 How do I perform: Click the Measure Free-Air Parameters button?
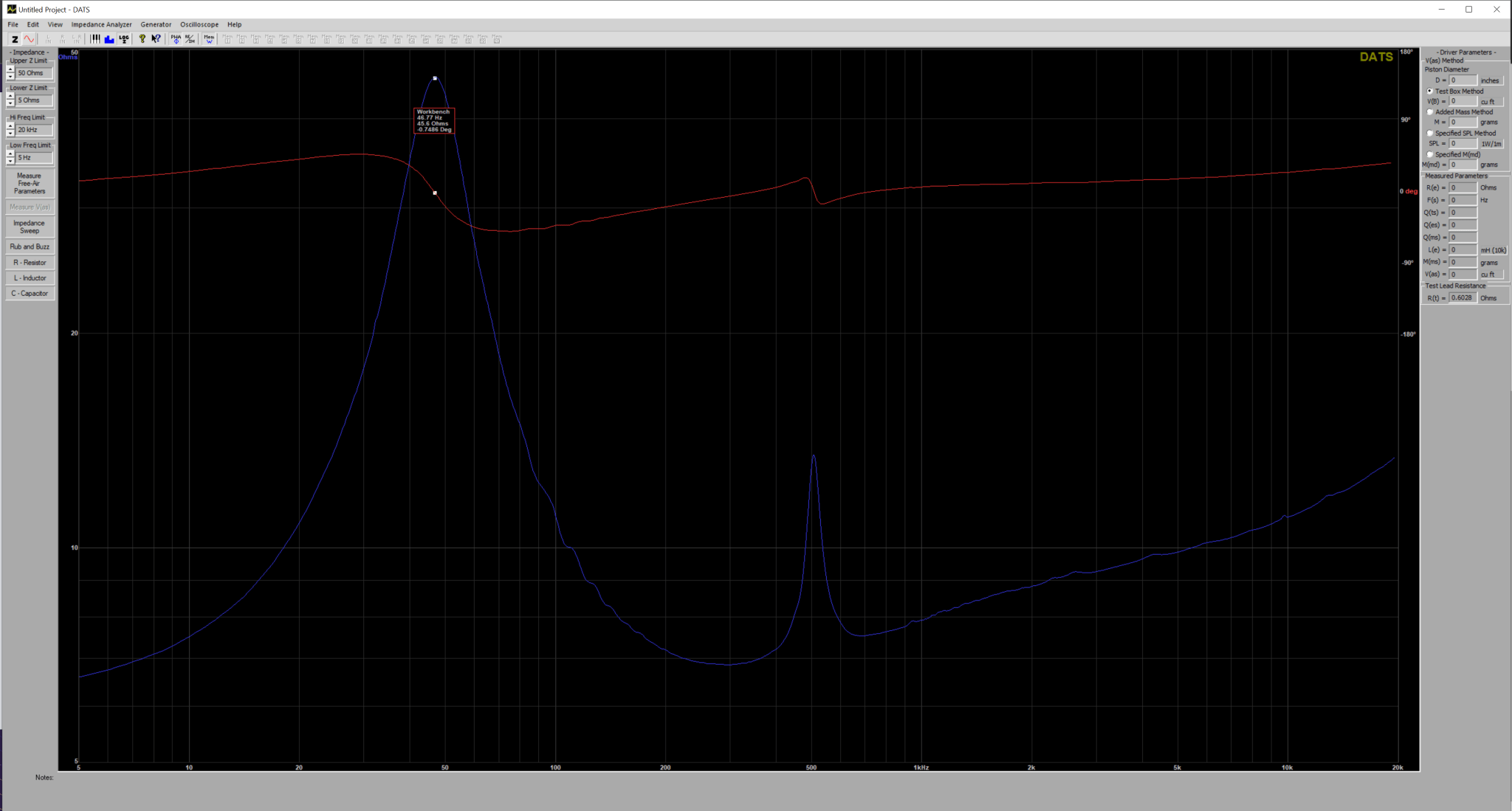click(30, 184)
